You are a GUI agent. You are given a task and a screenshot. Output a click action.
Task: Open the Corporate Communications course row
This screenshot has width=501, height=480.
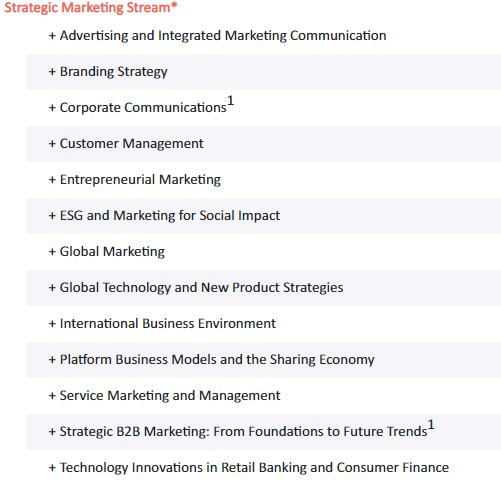tap(263, 108)
